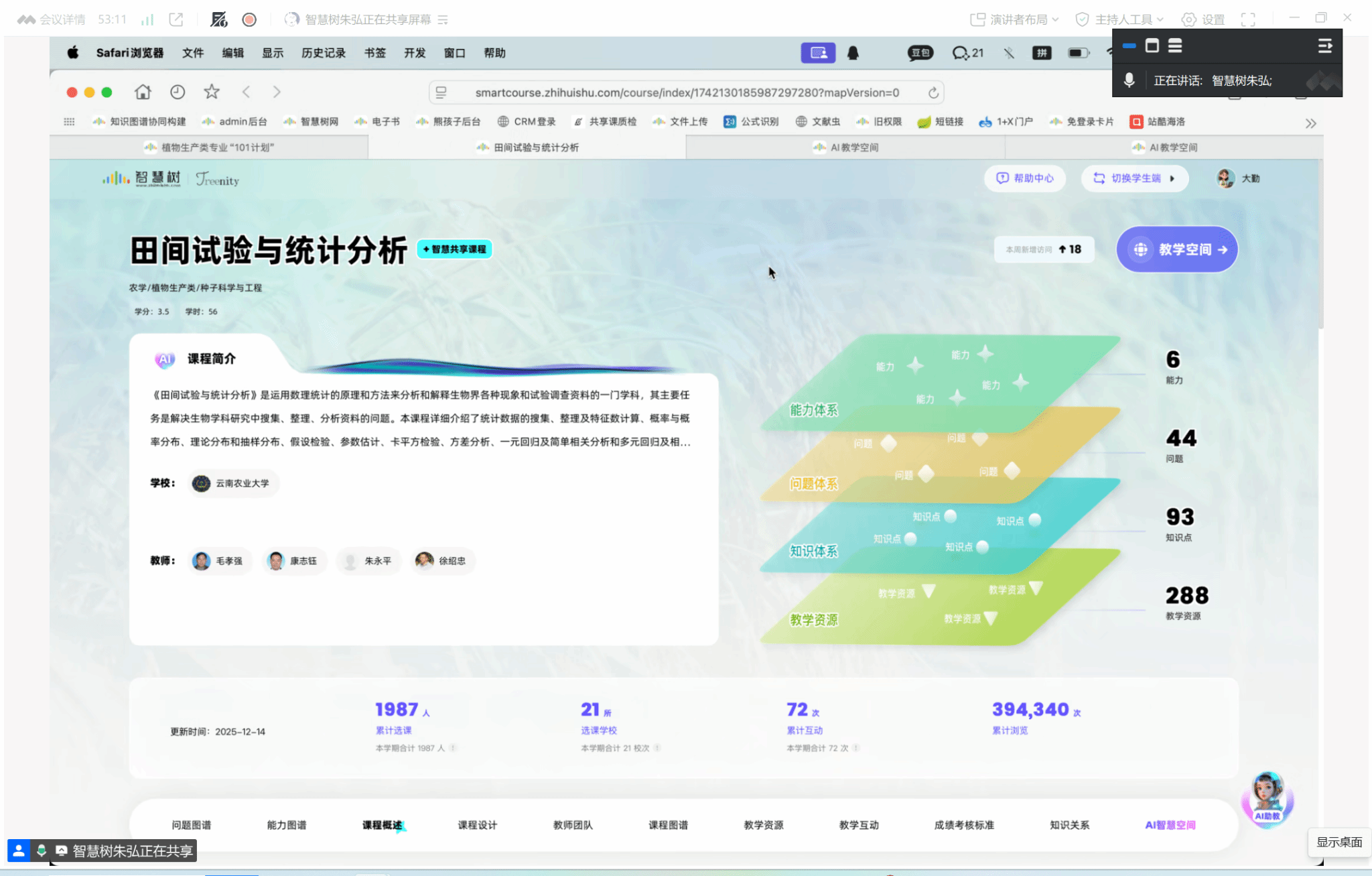Screen dimensions: 1372x876
Task: Open the 历史记录 menu
Action: coord(323,53)
